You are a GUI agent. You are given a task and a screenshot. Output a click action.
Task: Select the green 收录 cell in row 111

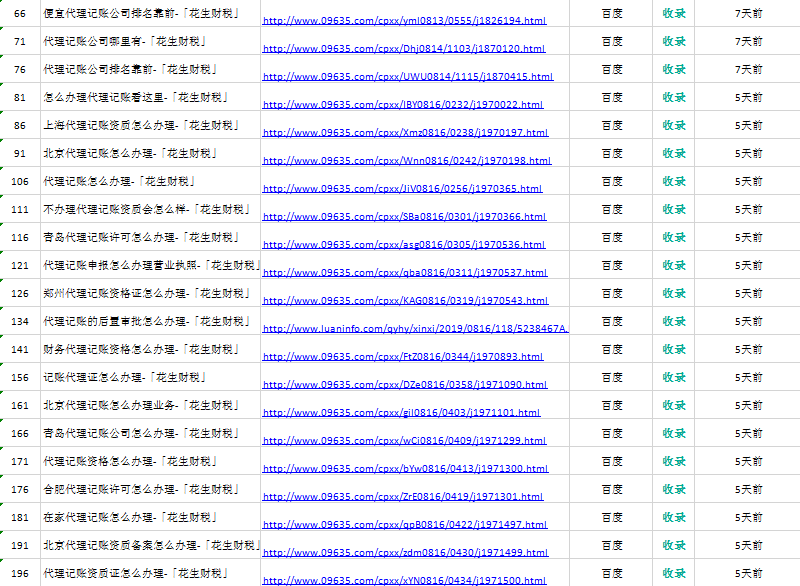pyautogui.click(x=673, y=210)
